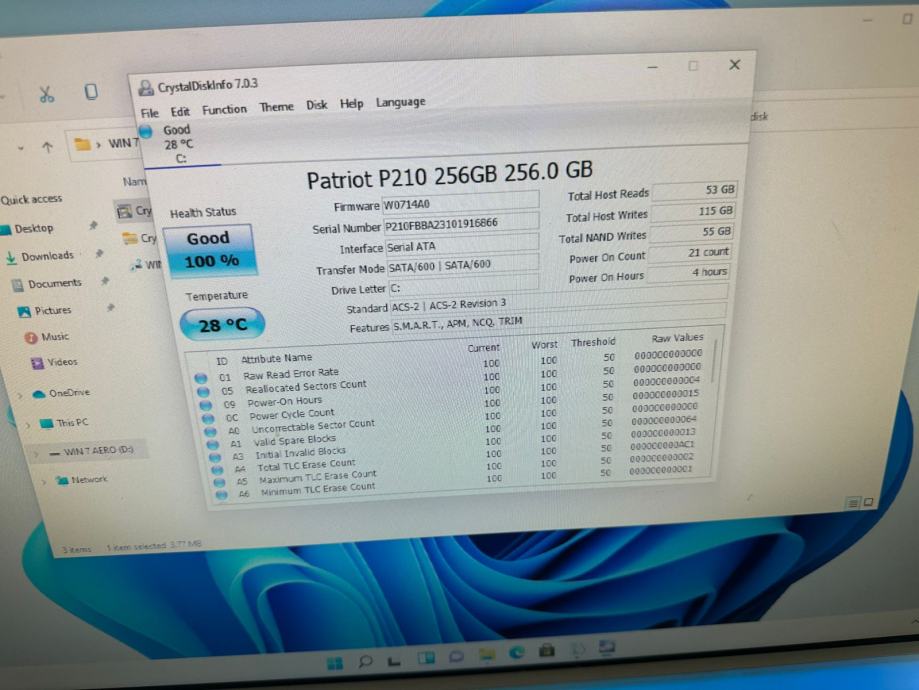Click the 28 °C temperature button
This screenshot has height=690, width=919.
click(222, 324)
